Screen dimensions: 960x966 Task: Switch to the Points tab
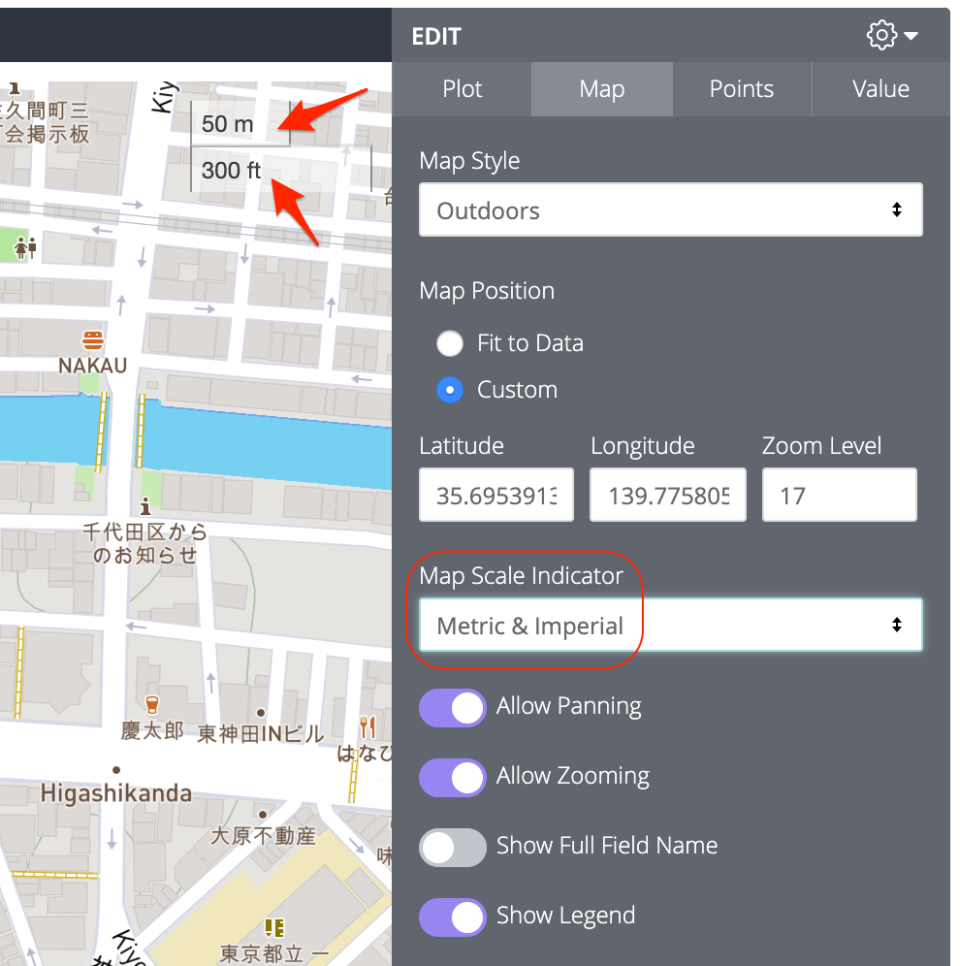tap(741, 89)
